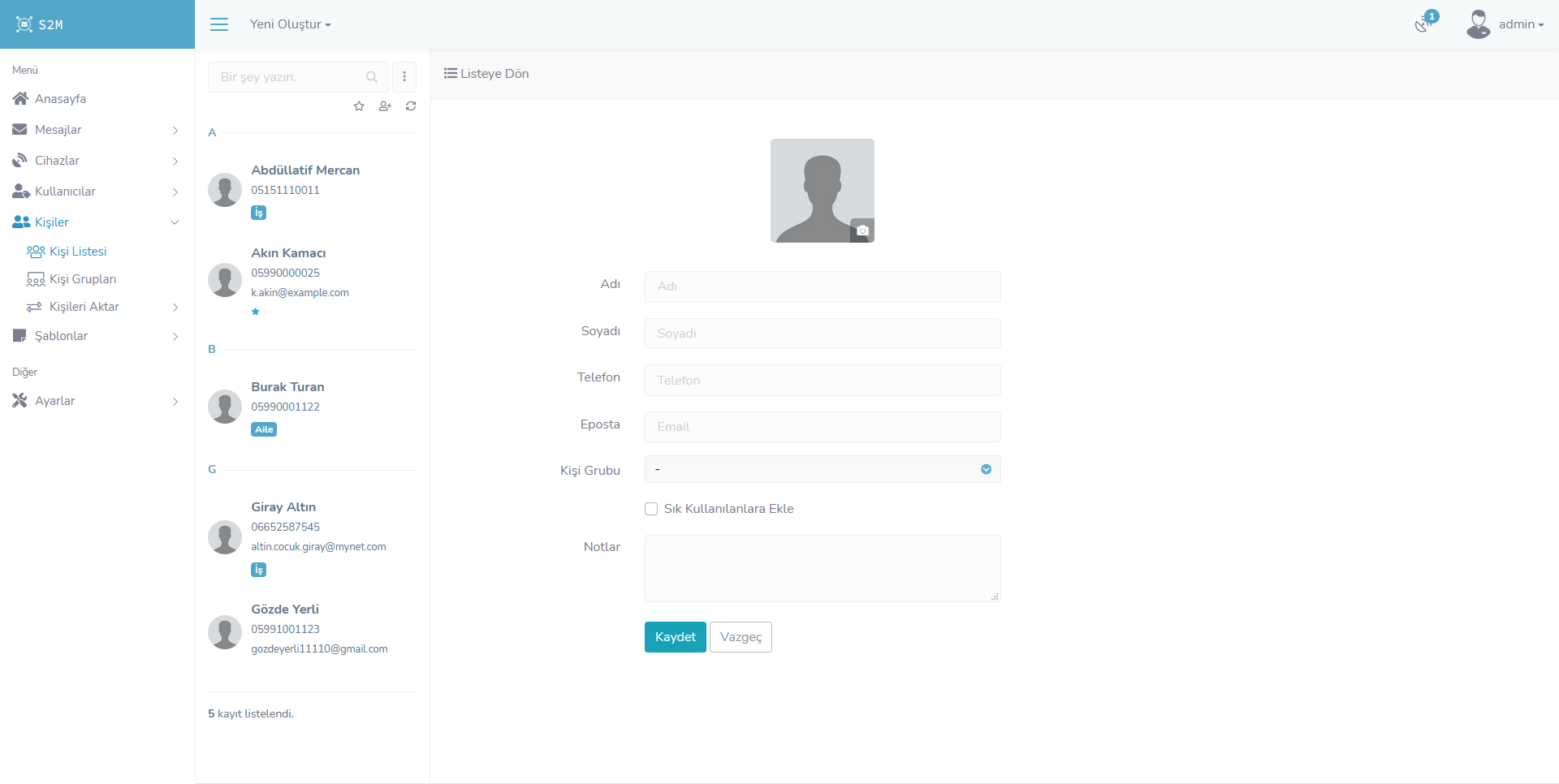
Task: Click the Listeye Dön link
Action: 486,74
